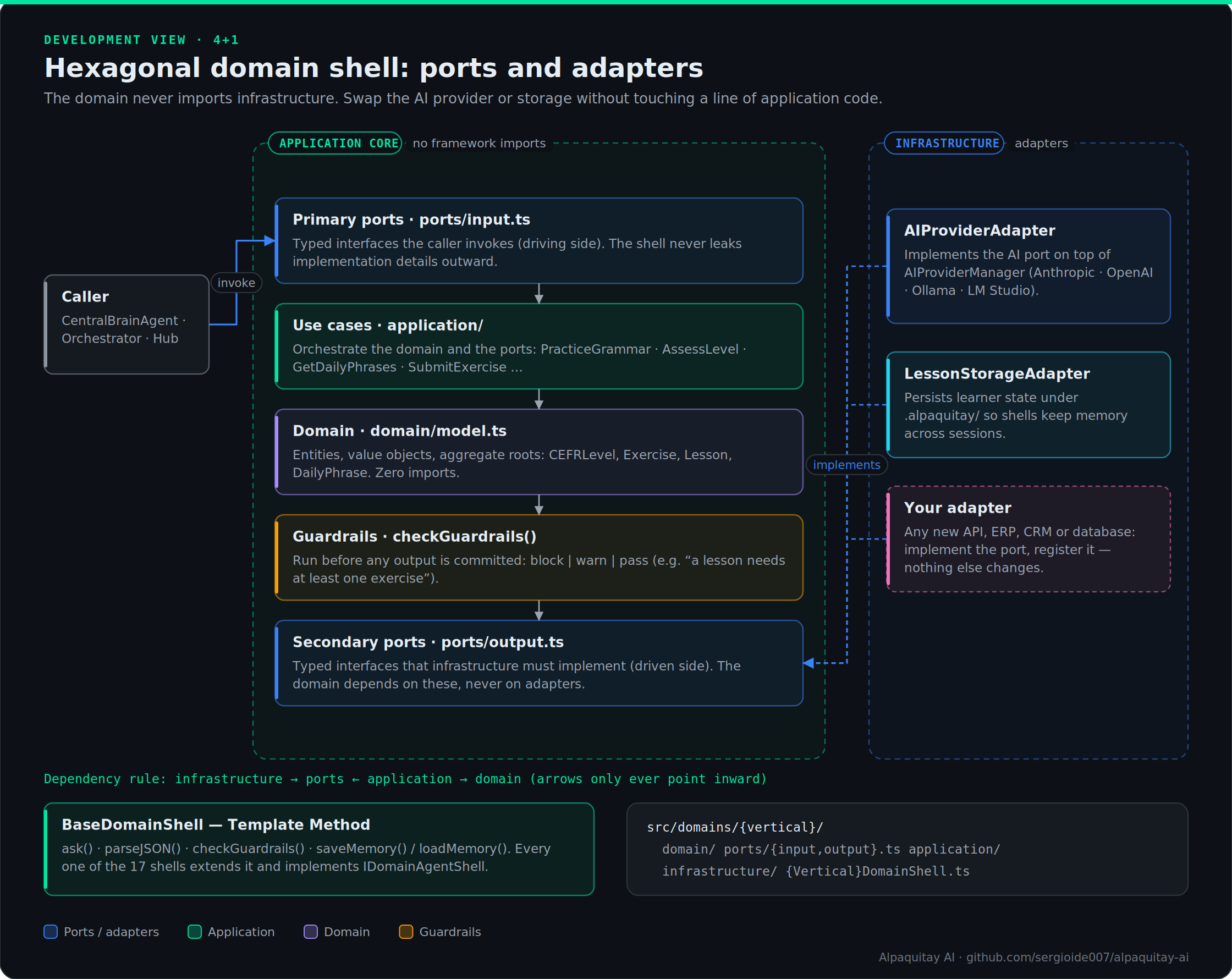Select the Domain · domain/model.ts heading
This screenshot has width=1232, height=979.
399,431
